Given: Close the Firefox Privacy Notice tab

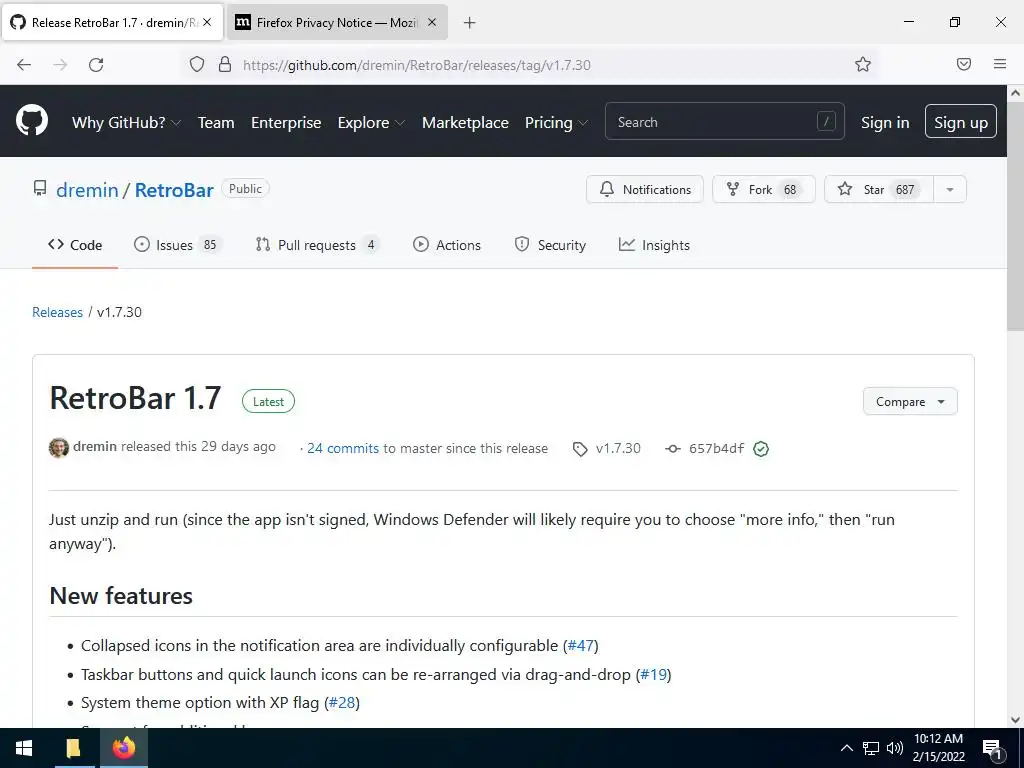Looking at the screenshot, I should pyautogui.click(x=432, y=22).
